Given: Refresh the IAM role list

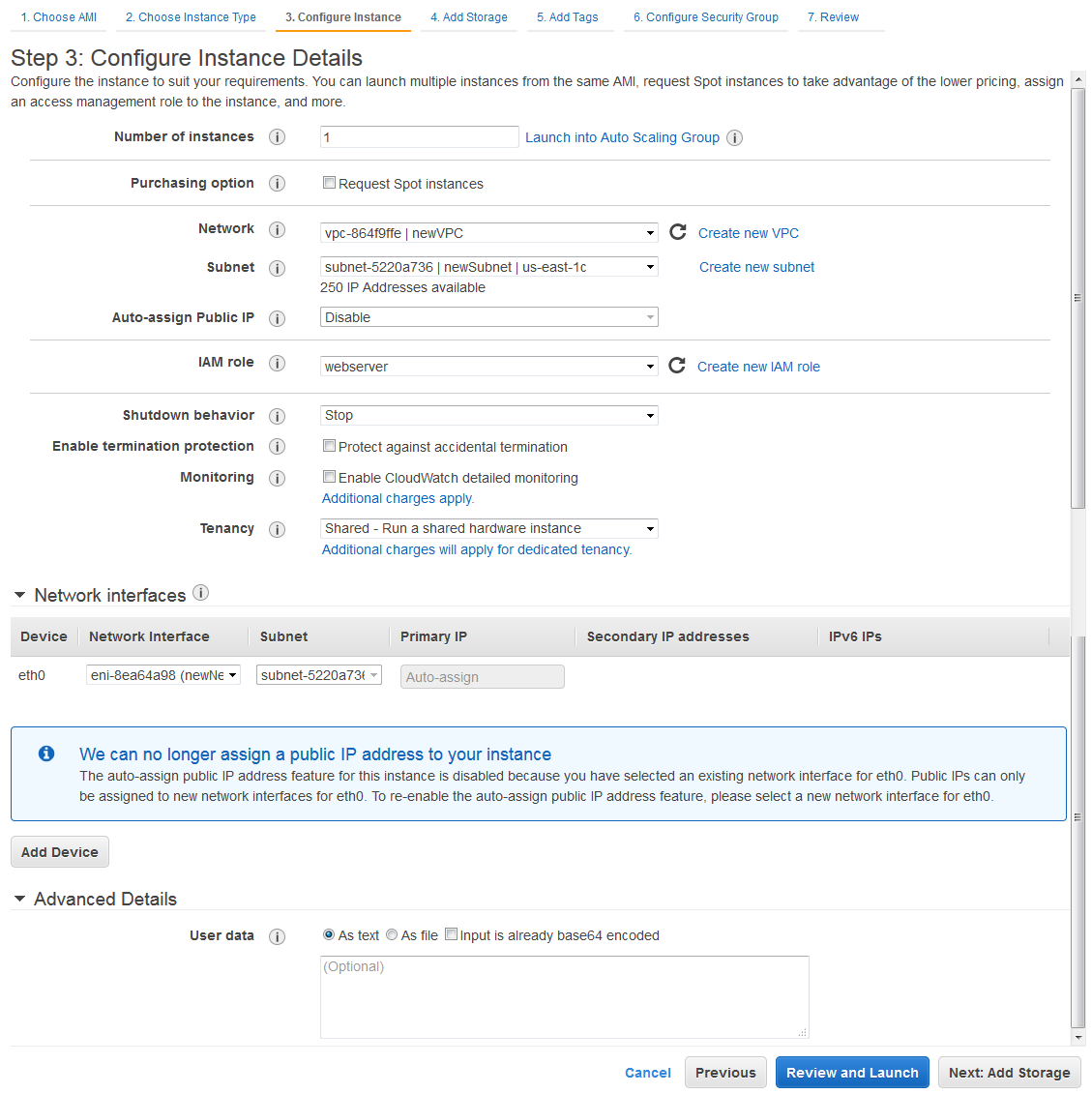Looking at the screenshot, I should 677,366.
